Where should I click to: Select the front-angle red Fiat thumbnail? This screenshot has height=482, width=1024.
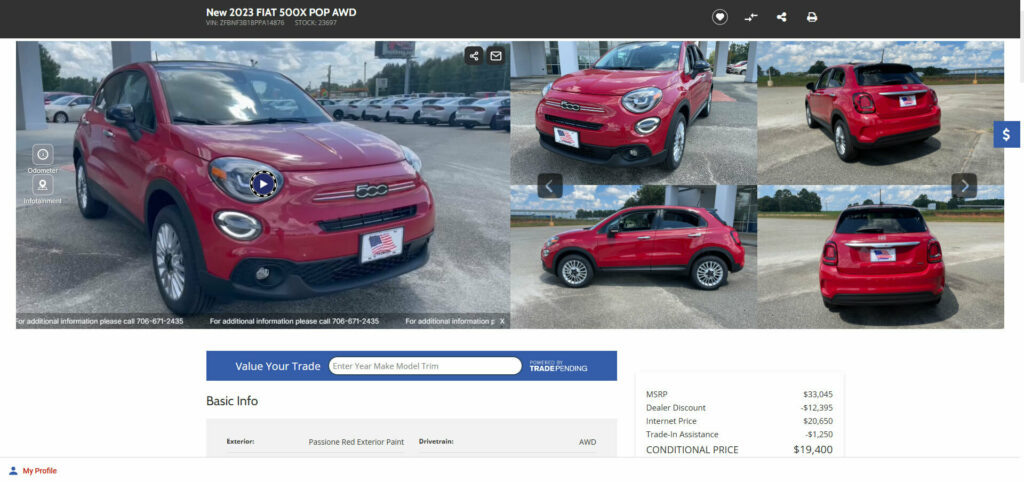pyautogui.click(x=633, y=113)
